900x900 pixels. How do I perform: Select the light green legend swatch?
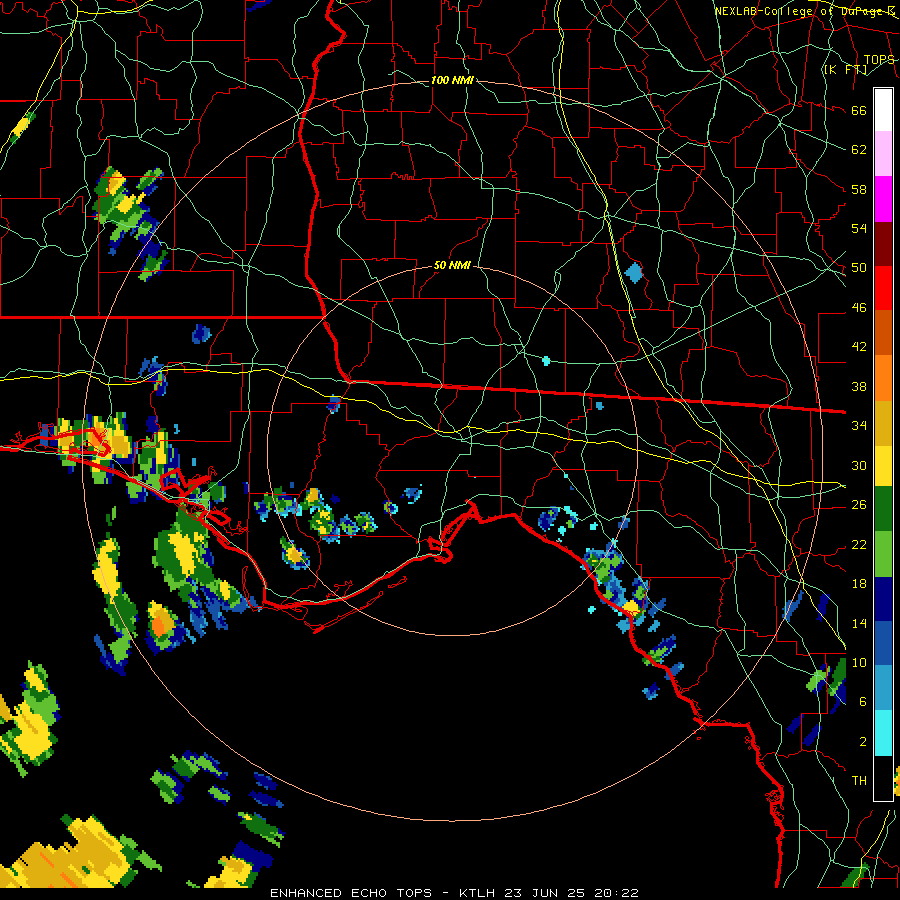(883, 553)
